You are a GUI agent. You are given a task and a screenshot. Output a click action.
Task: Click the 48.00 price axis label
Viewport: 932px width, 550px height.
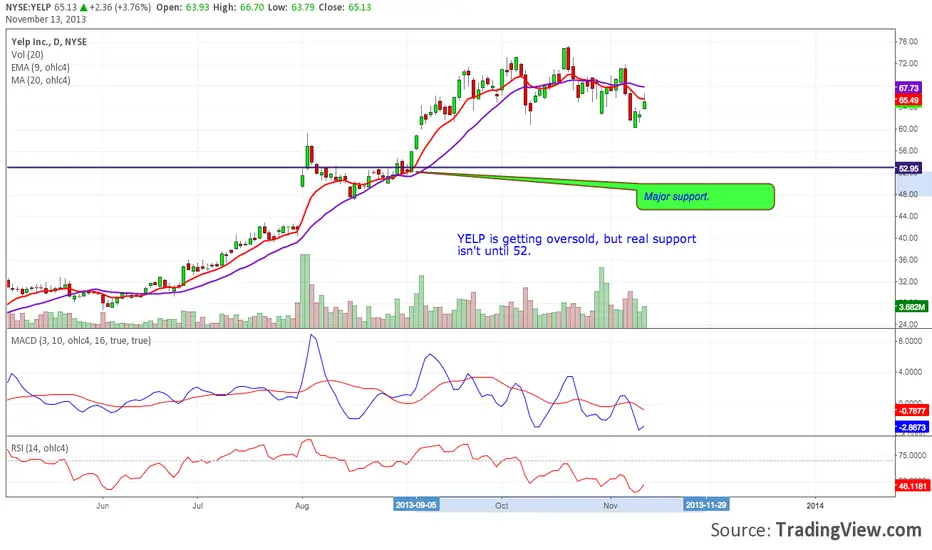click(x=908, y=194)
